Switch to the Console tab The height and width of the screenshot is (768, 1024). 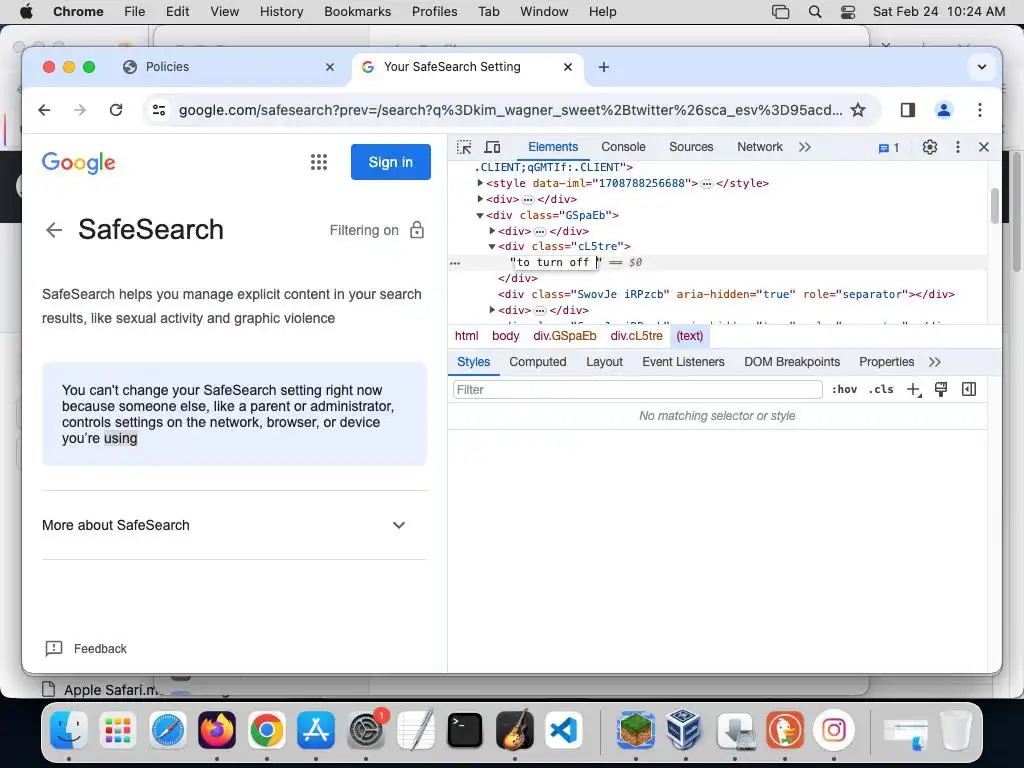pyautogui.click(x=623, y=147)
